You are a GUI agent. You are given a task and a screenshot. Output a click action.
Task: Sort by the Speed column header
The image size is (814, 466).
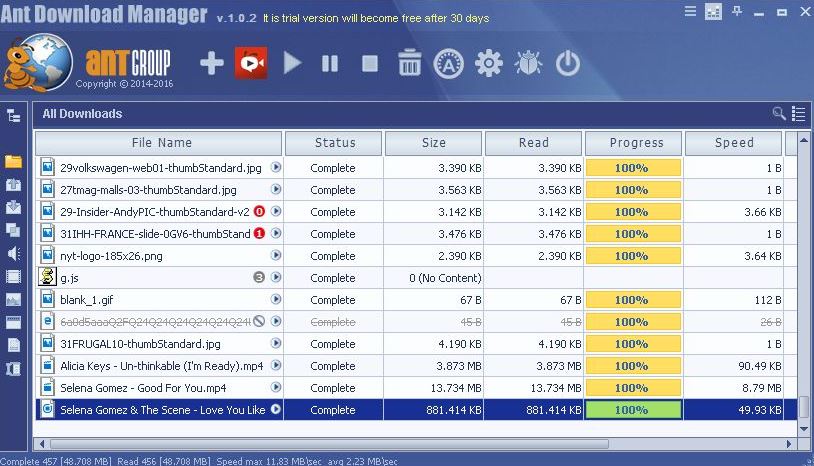734,143
